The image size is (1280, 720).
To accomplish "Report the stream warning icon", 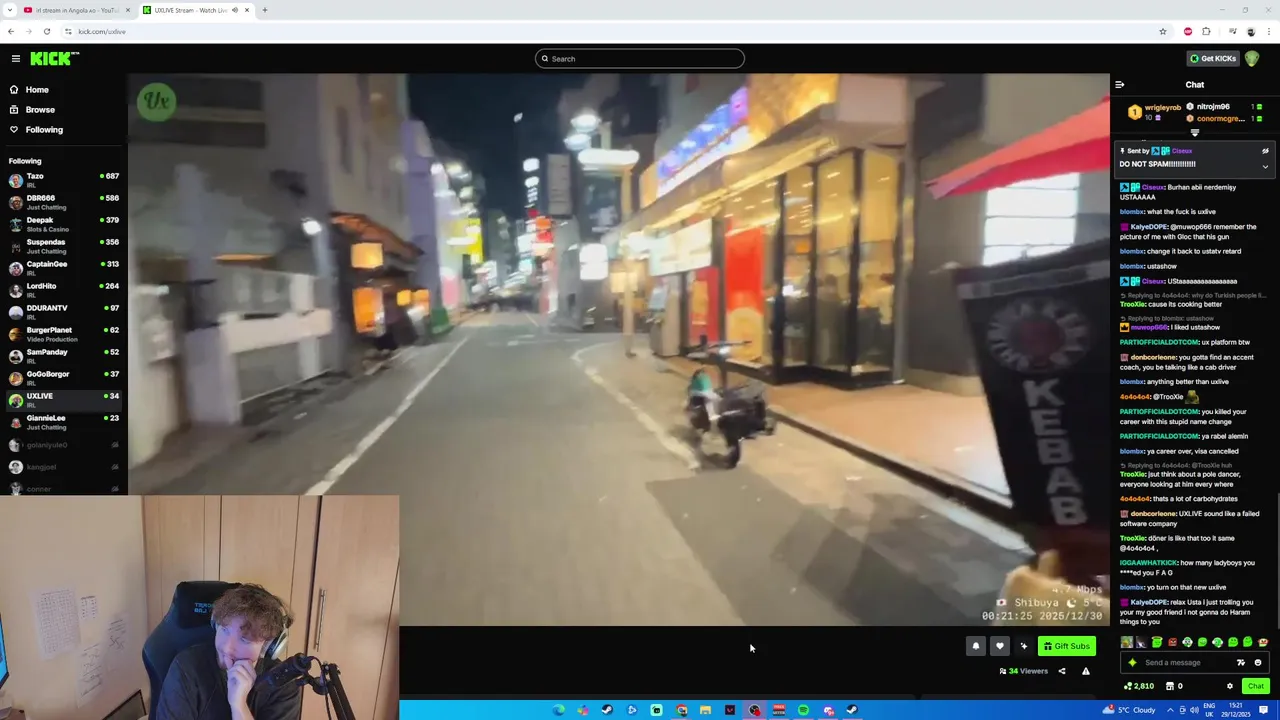I will [x=1086, y=671].
